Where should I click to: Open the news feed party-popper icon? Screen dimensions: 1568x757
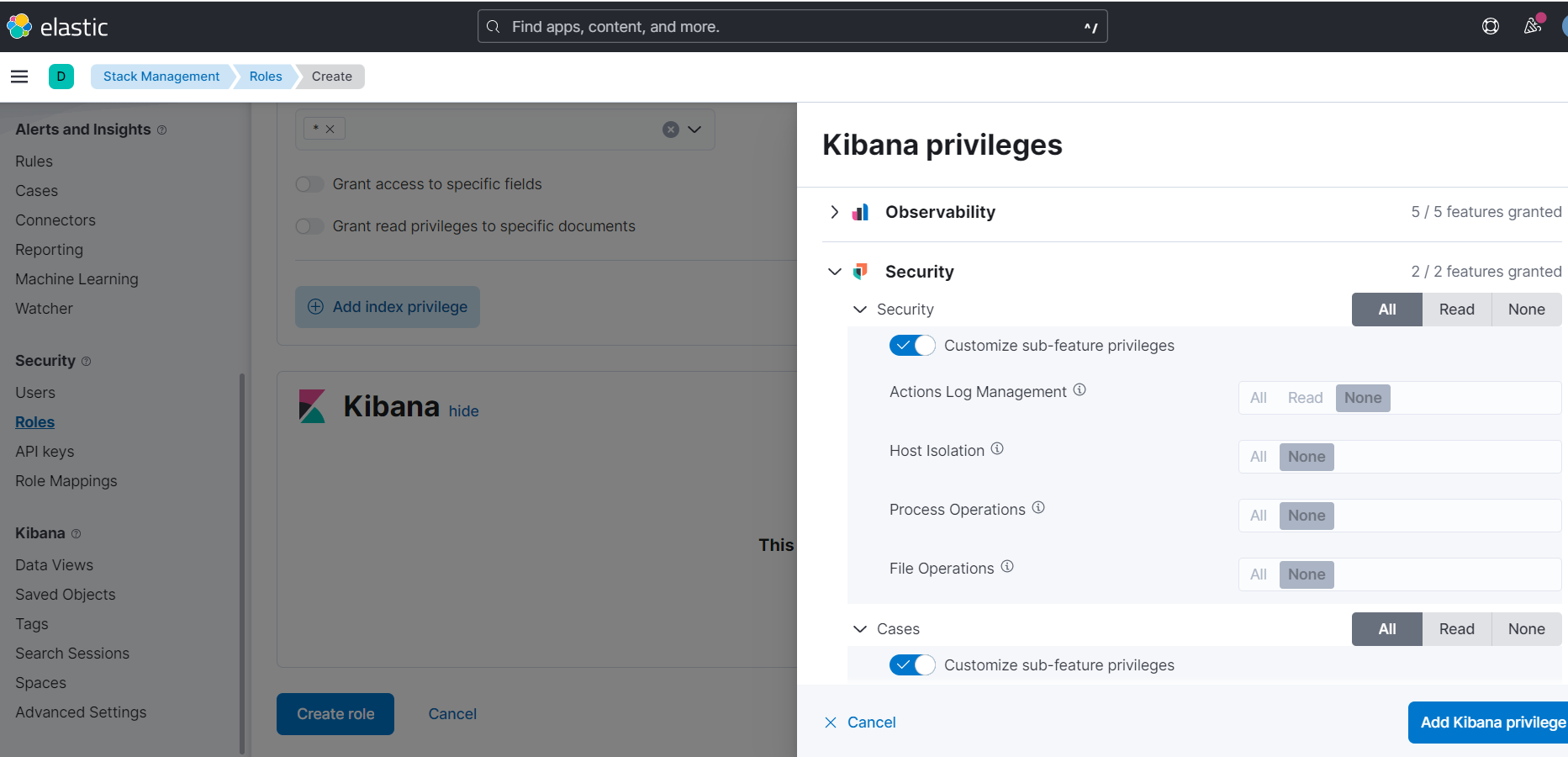[x=1532, y=26]
